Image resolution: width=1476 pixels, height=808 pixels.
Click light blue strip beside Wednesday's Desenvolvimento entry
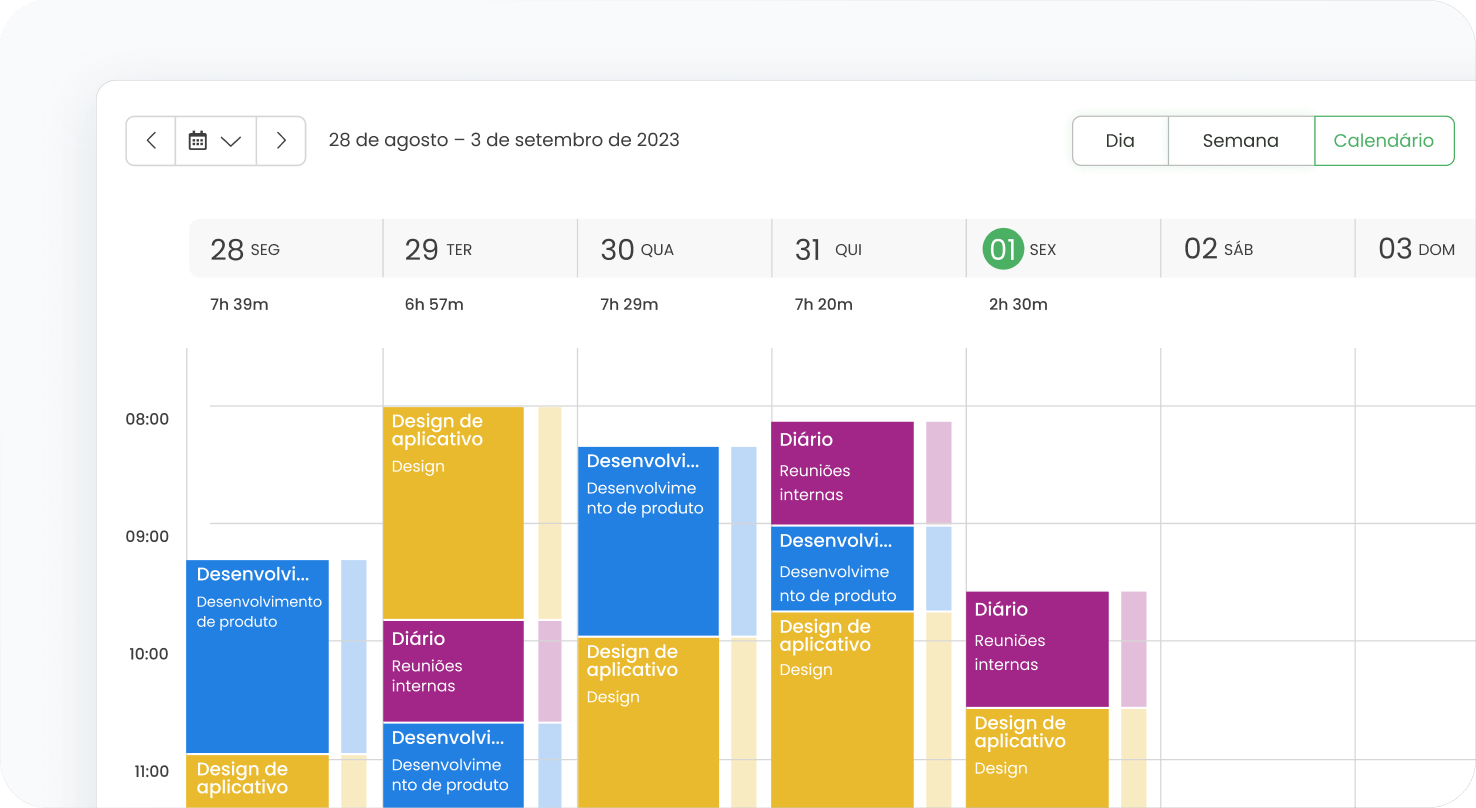[x=743, y=541]
